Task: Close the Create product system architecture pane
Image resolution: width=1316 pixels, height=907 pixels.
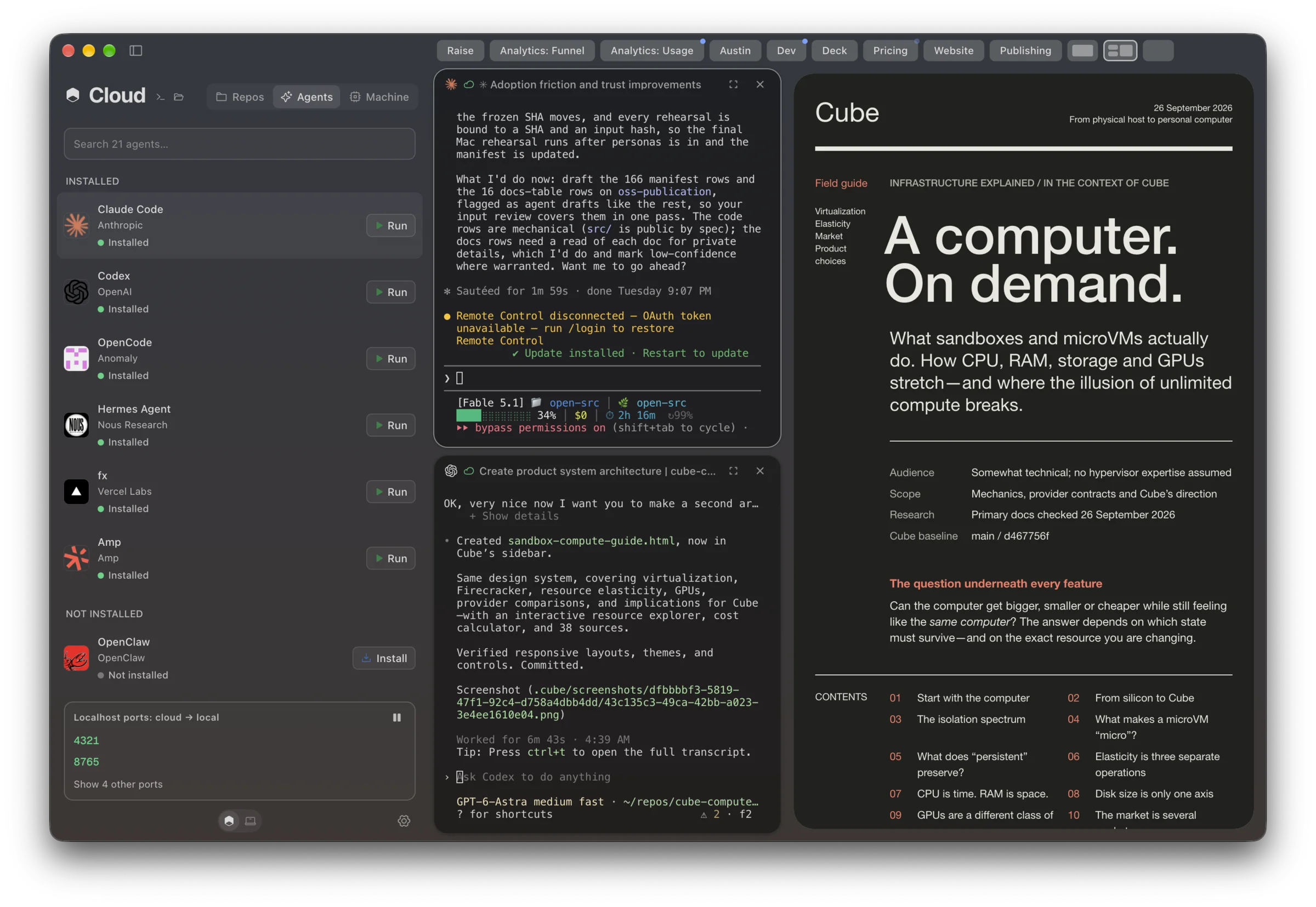Action: click(760, 471)
